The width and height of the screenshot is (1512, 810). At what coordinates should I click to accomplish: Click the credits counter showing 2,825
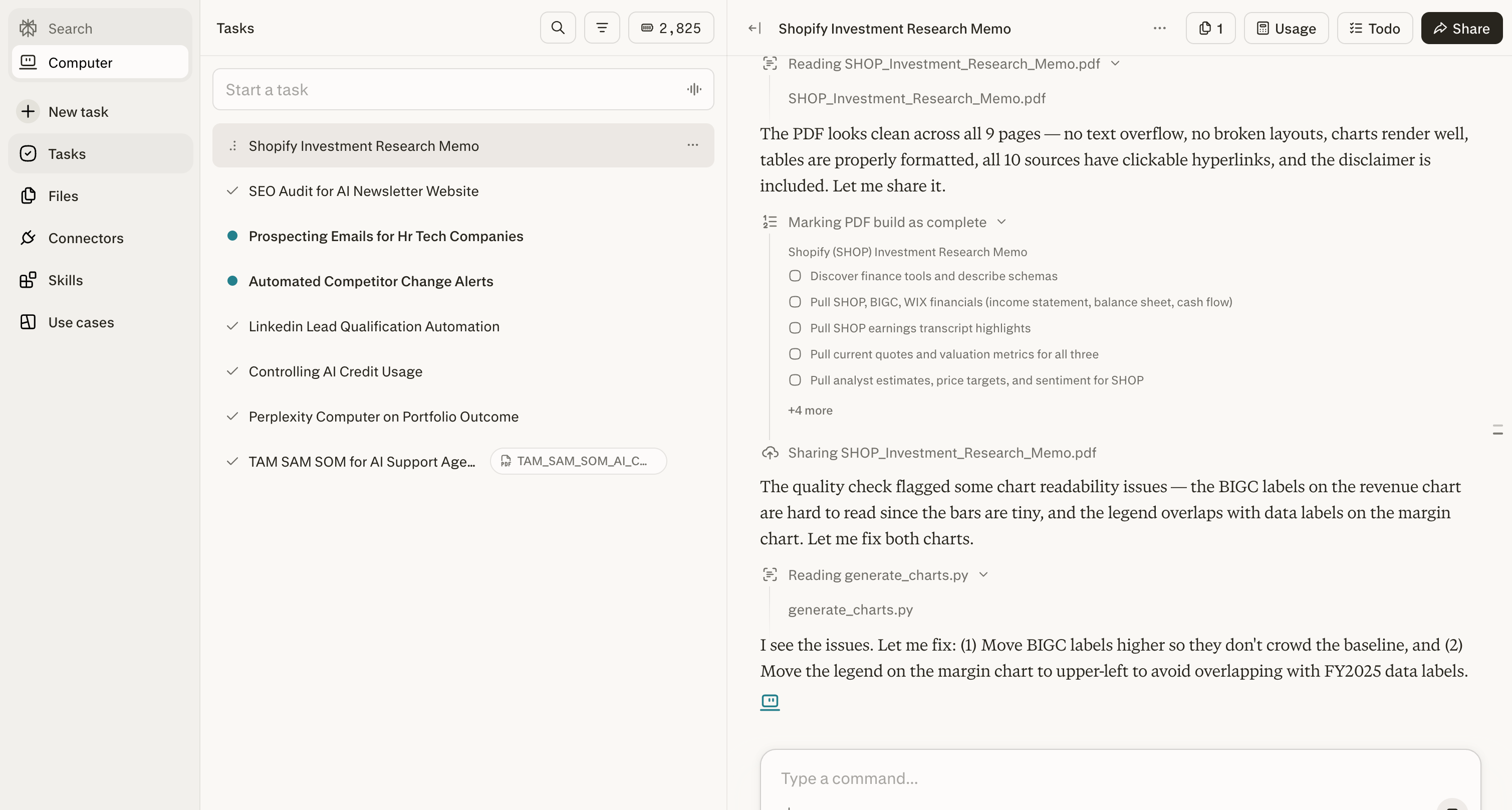tap(671, 28)
